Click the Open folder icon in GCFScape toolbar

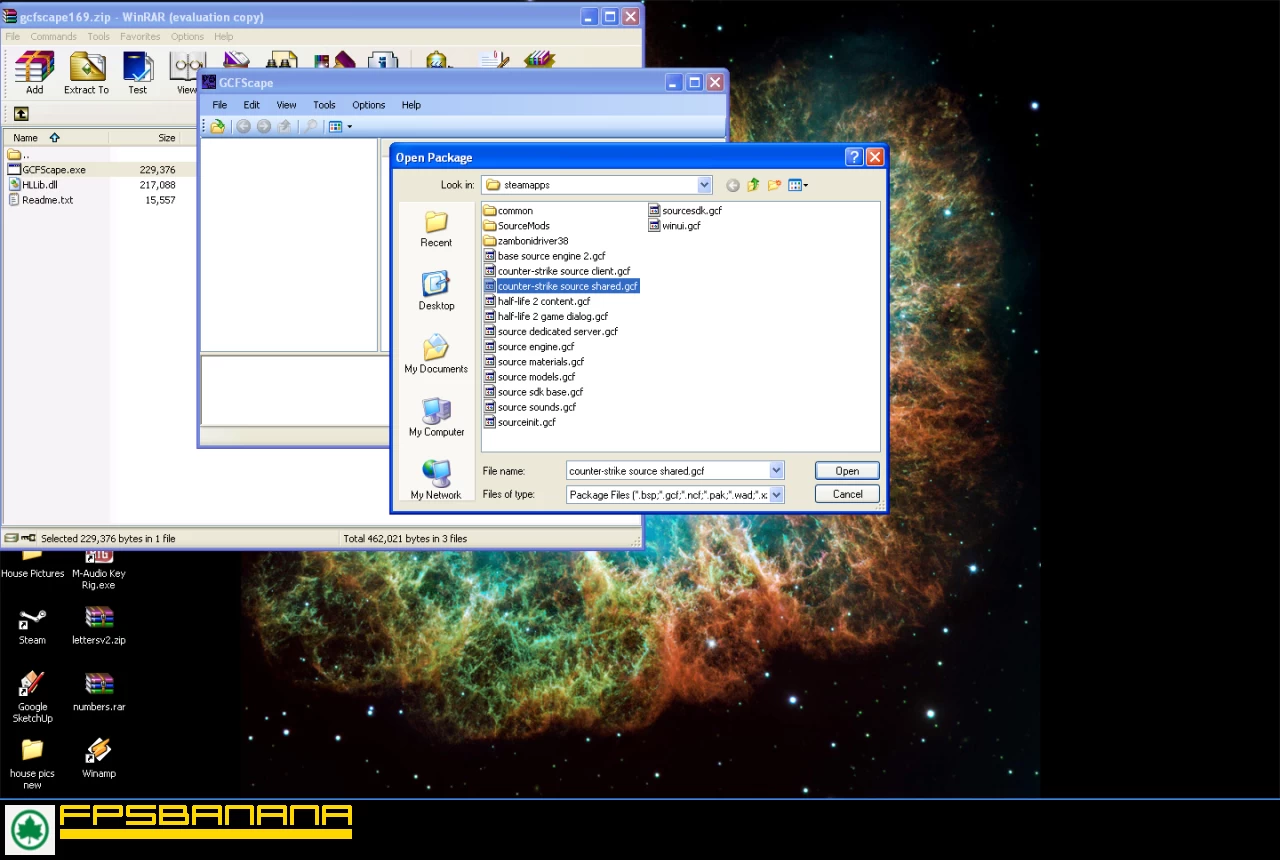[x=217, y=126]
